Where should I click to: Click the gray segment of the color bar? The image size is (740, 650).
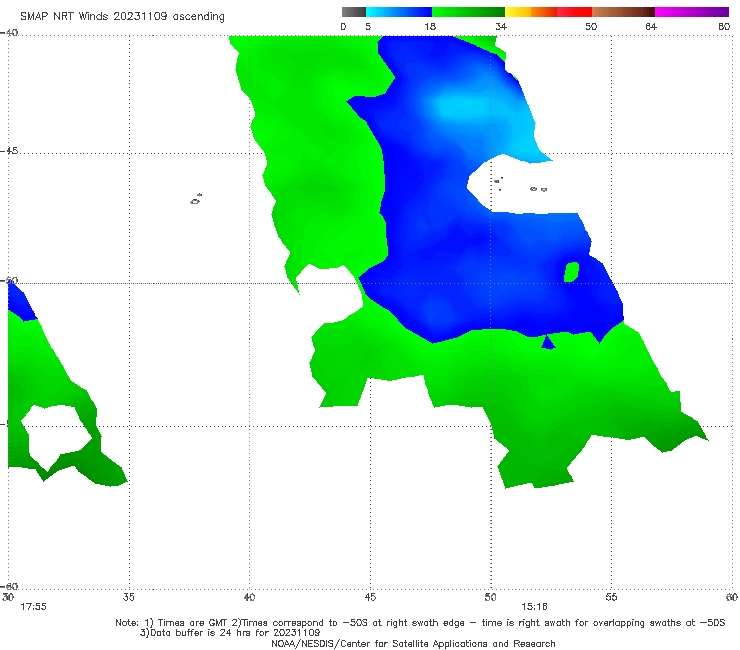click(x=354, y=12)
